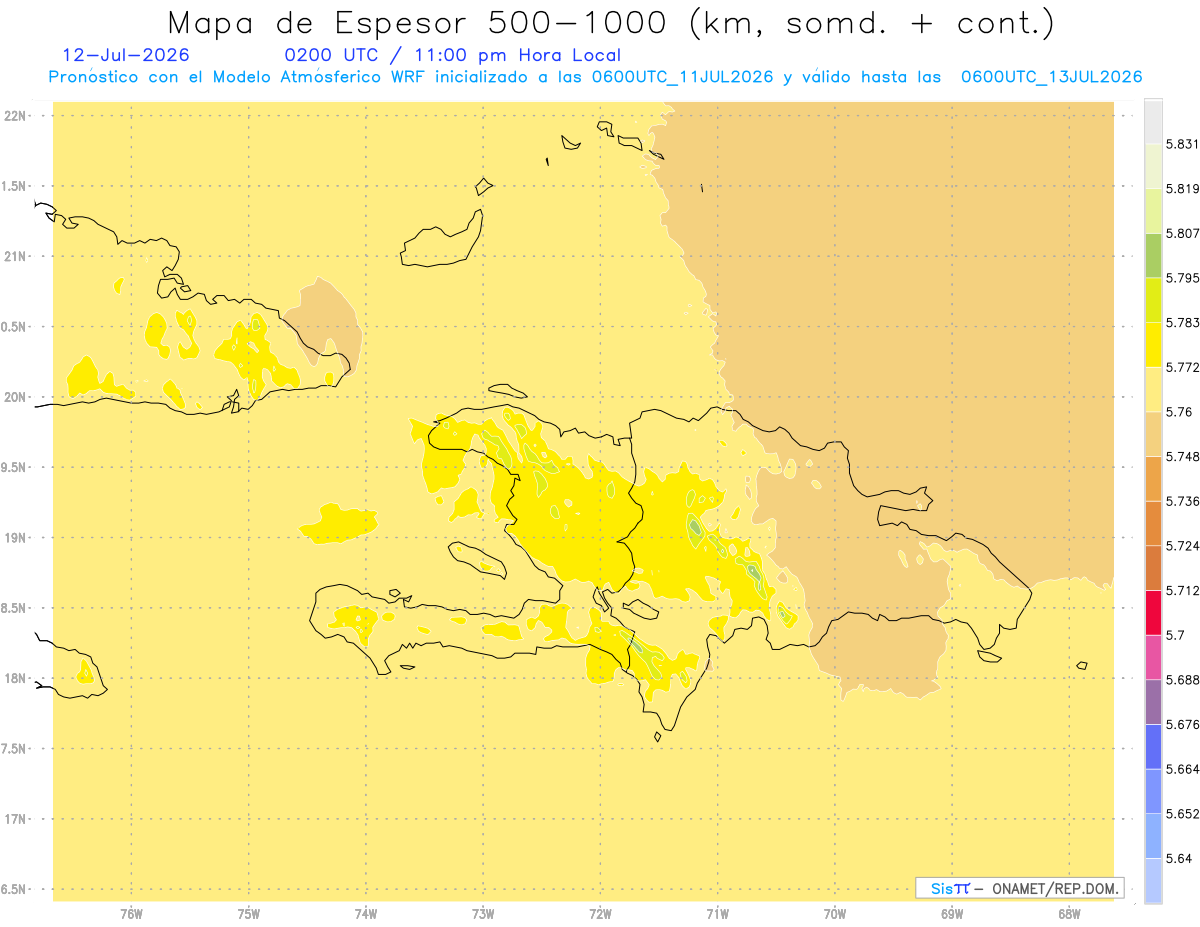Select the '69W' longitude label
The height and width of the screenshot is (927, 1200).
pyautogui.click(x=952, y=914)
